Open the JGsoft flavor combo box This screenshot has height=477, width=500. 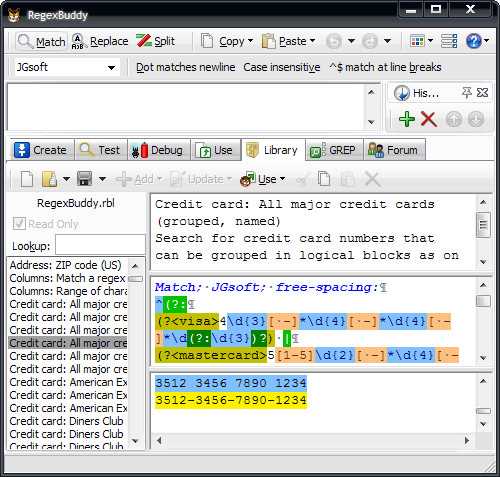(x=67, y=67)
